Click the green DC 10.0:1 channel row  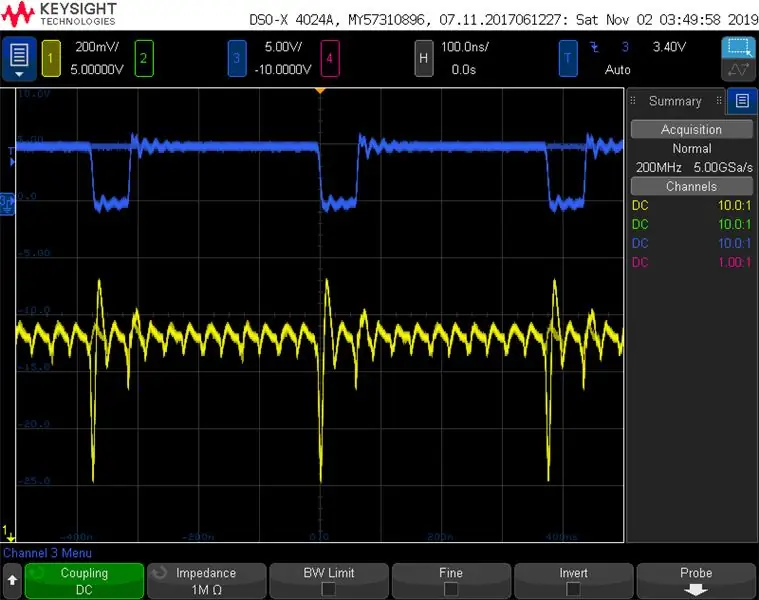[x=691, y=224]
